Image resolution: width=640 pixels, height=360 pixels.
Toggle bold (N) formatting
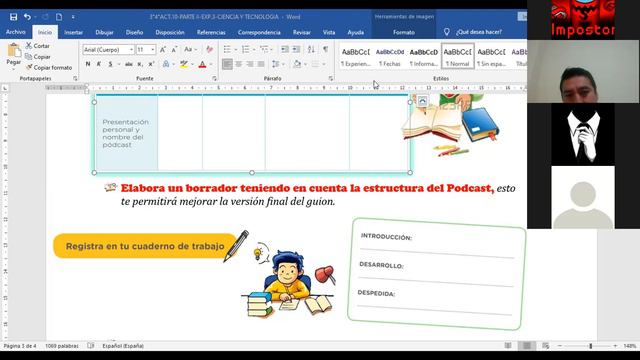pyautogui.click(x=88, y=64)
